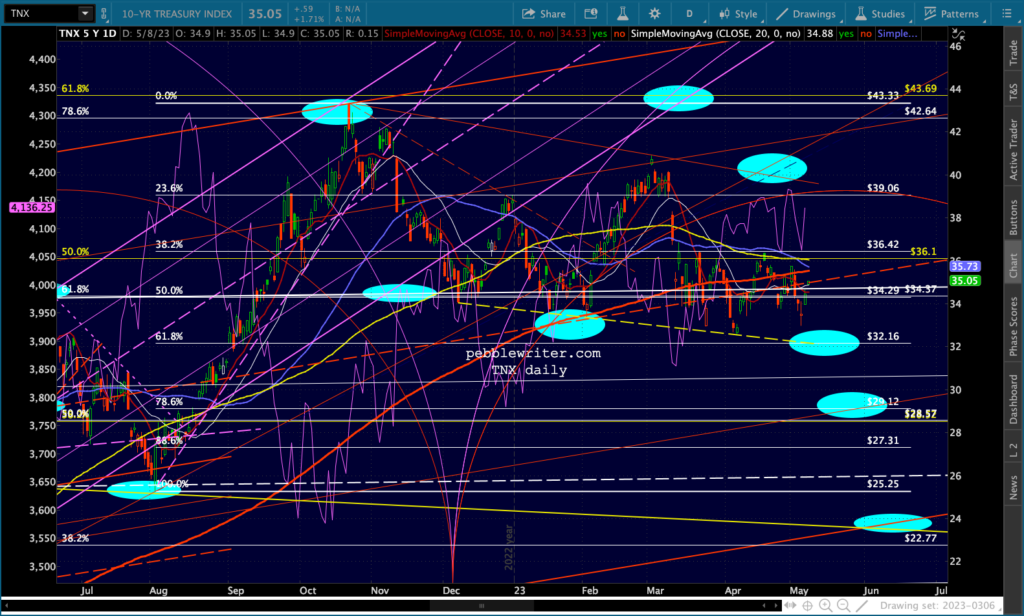Click the SimpleMovingAvg (CLOSE, 10) study label

(469, 33)
